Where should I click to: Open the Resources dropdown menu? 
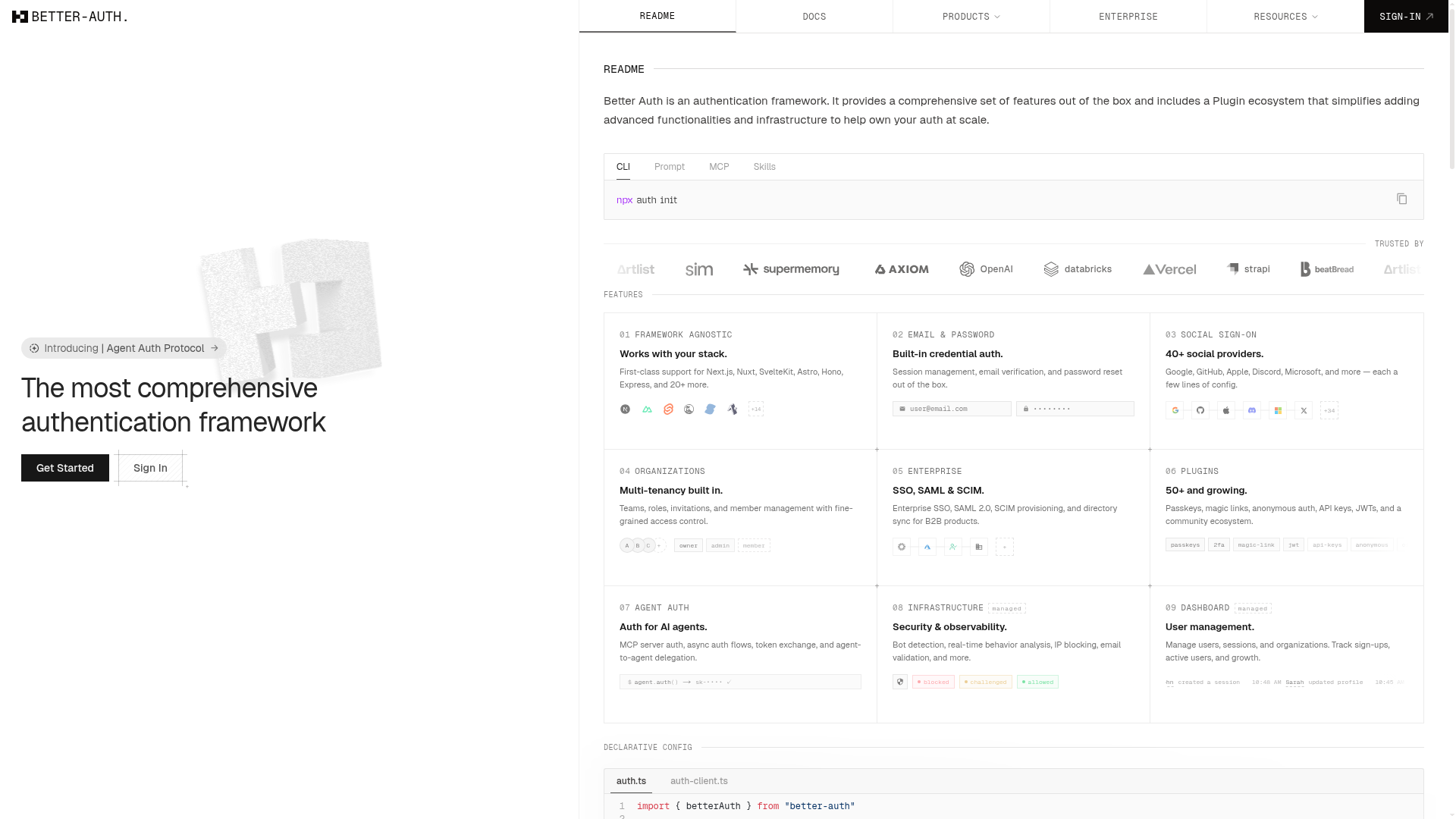(x=1285, y=16)
